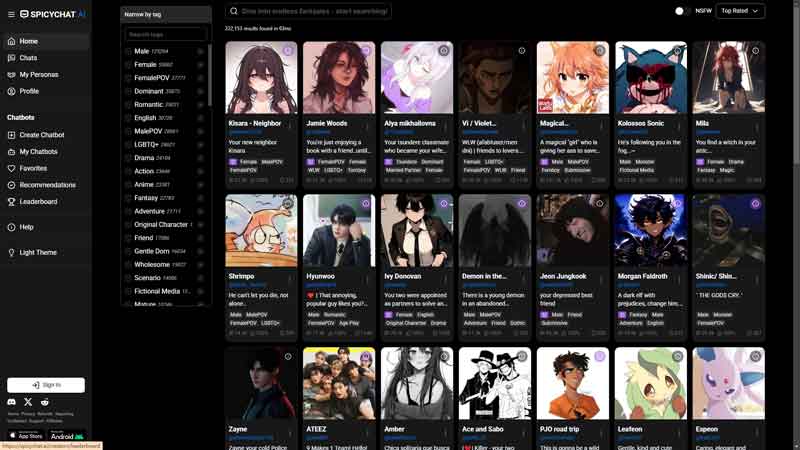Open Recommendations in the sidebar
This screenshot has width=800, height=450.
[46, 185]
